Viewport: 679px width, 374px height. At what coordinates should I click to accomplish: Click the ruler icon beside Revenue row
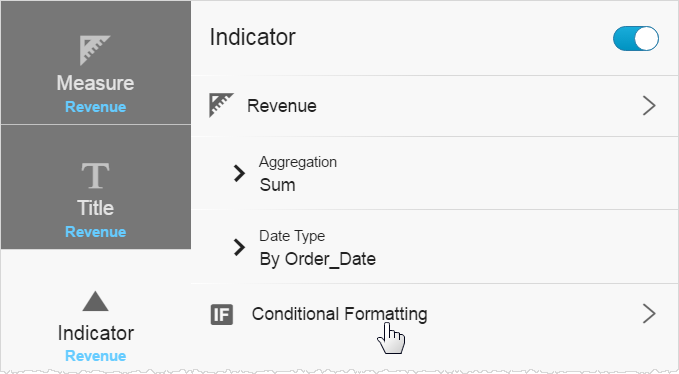[221, 105]
